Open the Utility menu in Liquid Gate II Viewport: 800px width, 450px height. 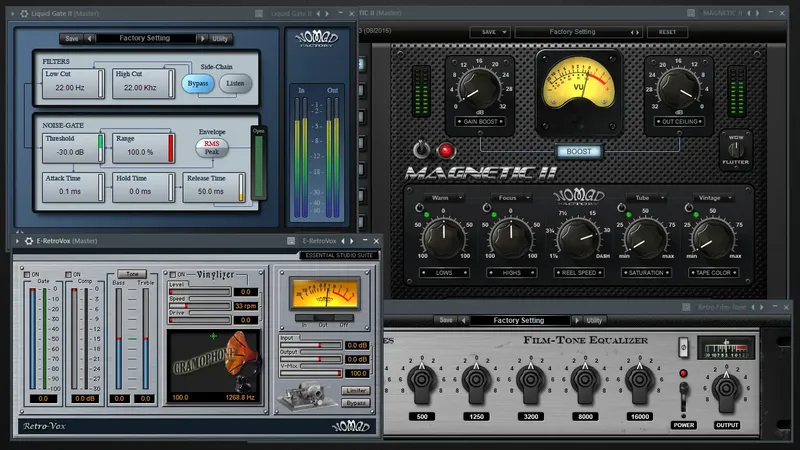pos(220,39)
